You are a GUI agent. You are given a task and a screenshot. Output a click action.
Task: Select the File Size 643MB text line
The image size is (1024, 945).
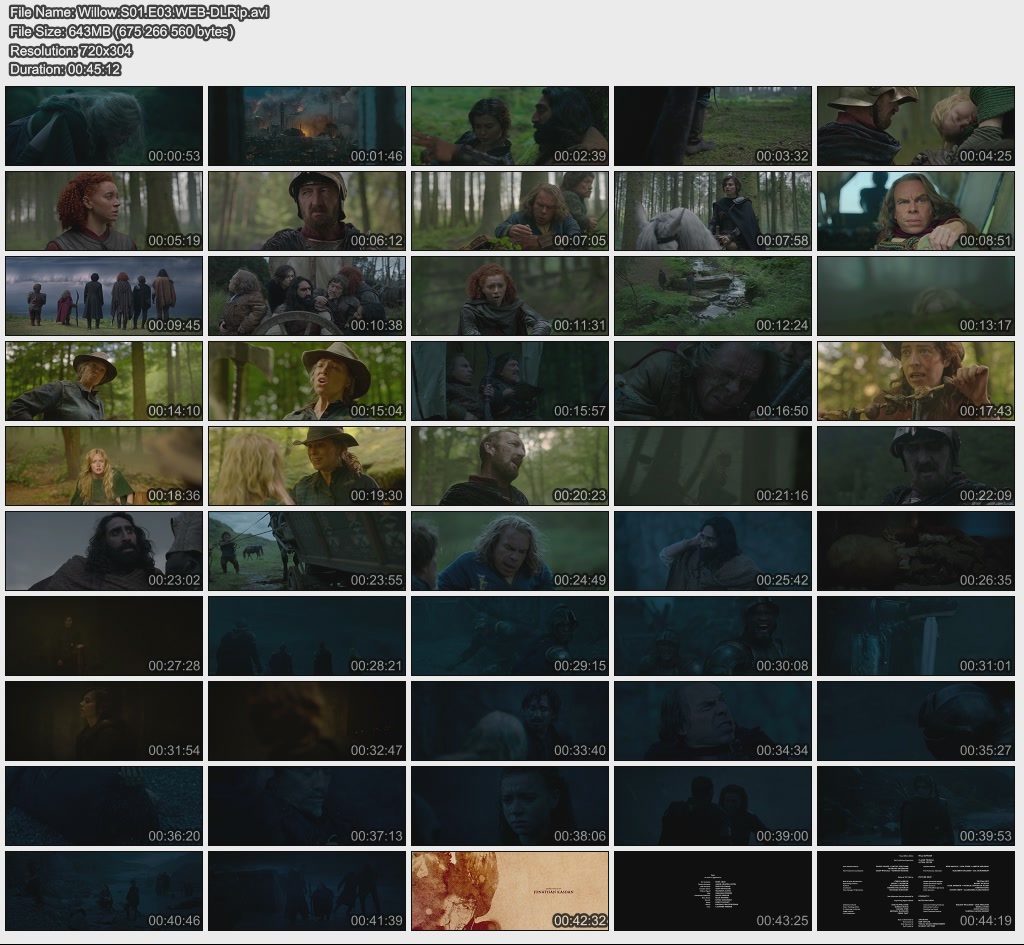[121, 31]
